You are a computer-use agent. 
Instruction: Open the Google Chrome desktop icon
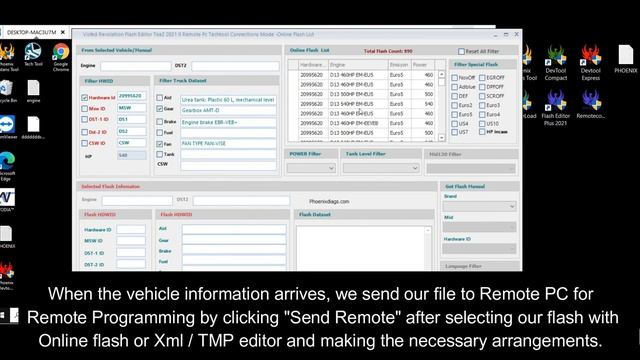[x=60, y=57]
